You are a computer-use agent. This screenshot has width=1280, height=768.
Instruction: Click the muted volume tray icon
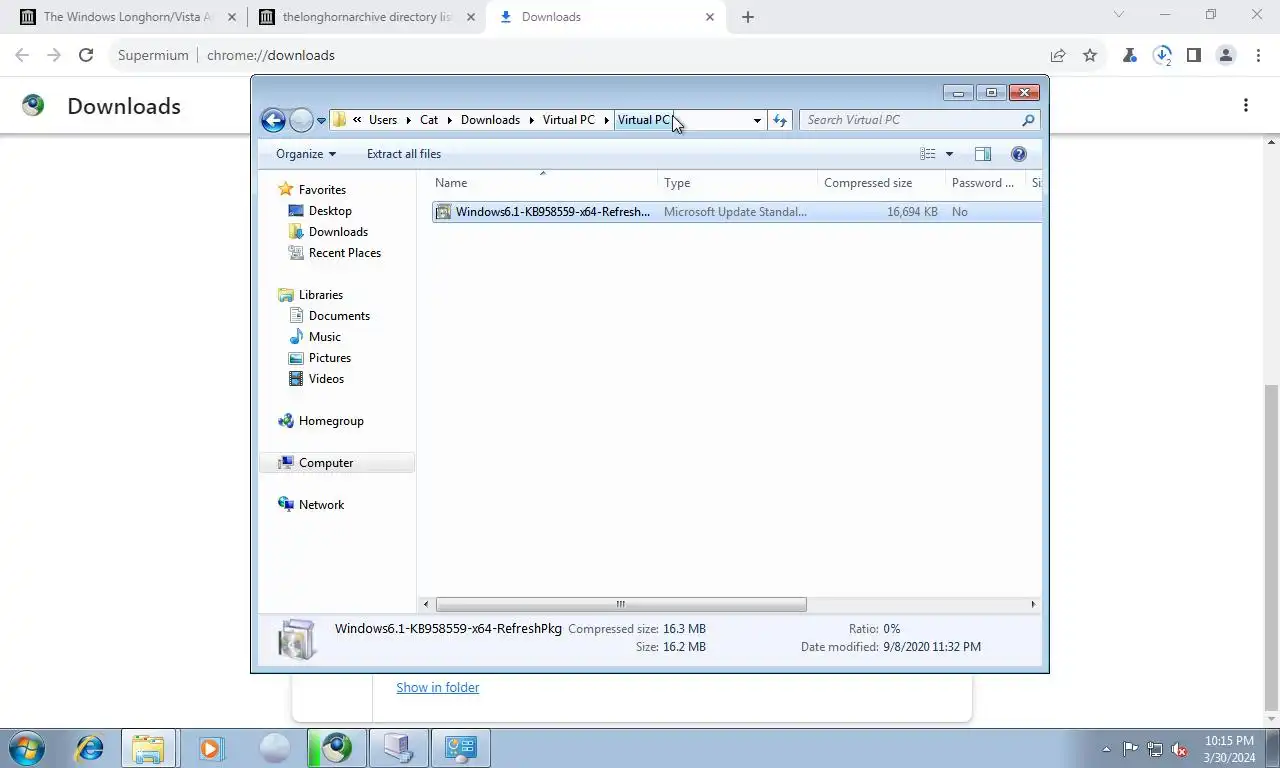[1179, 749]
